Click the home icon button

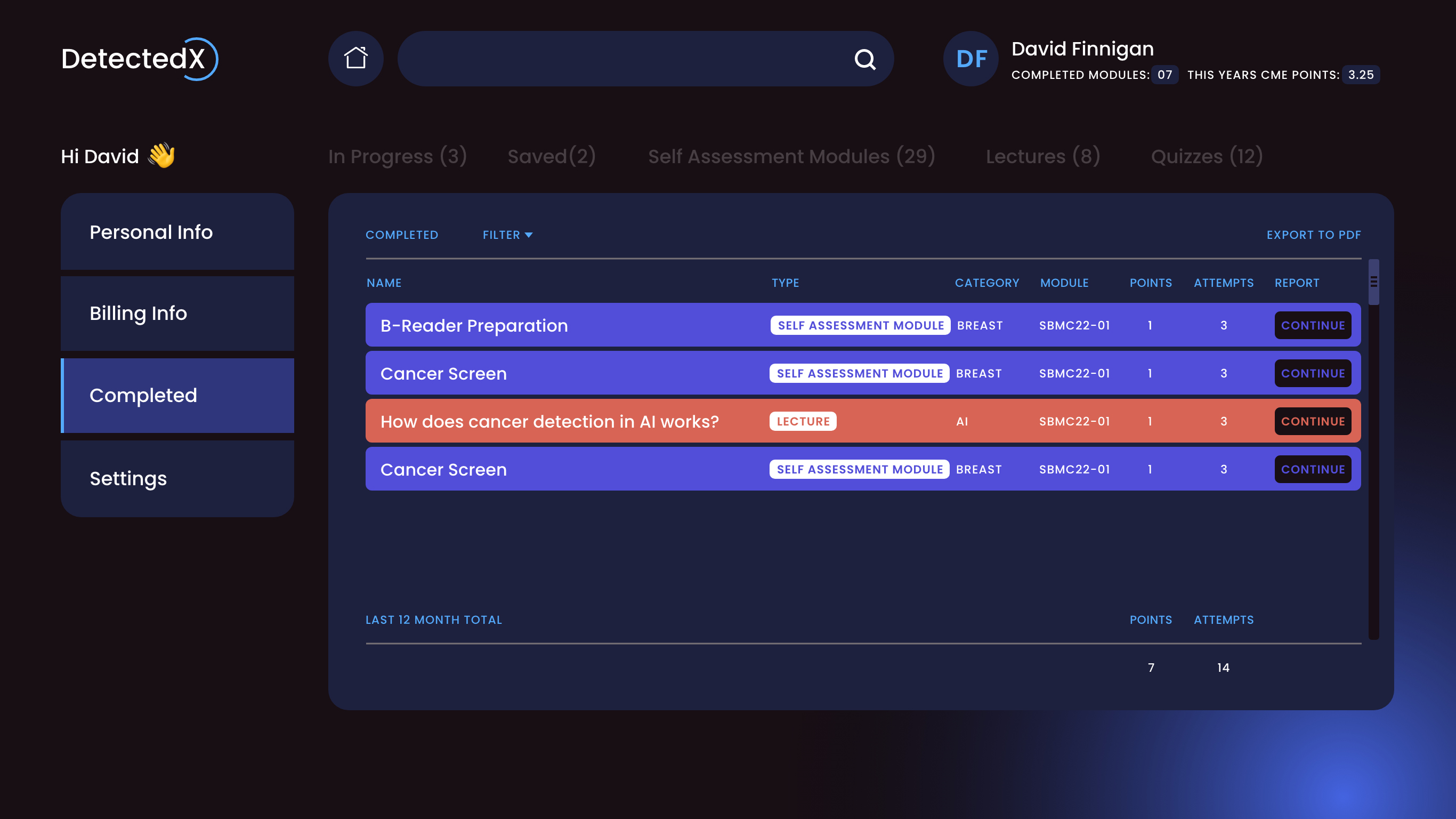[x=355, y=59]
